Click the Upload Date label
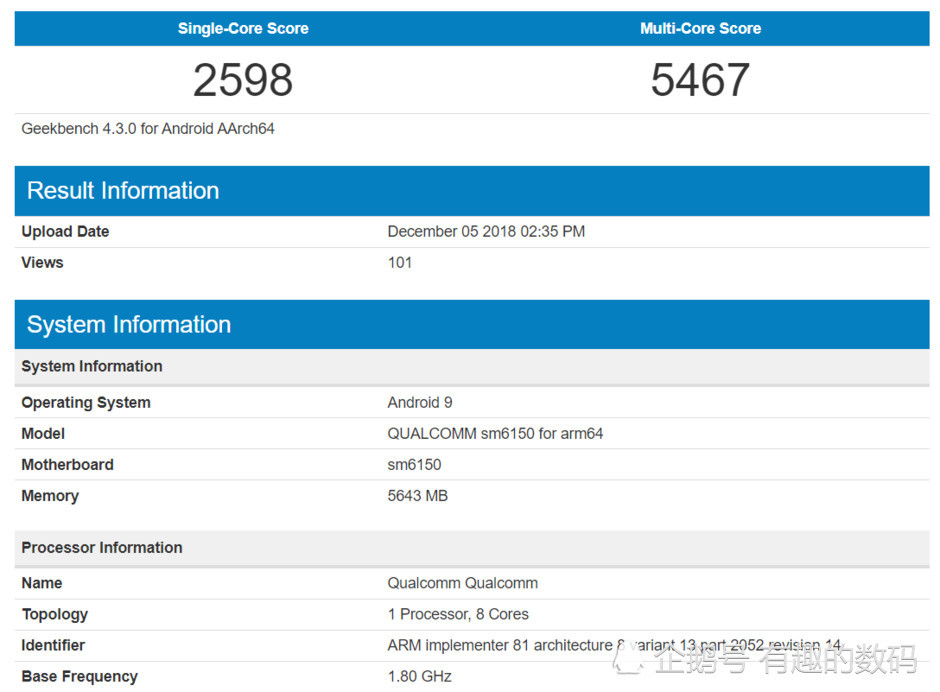This screenshot has height=692, width=940. (x=65, y=231)
